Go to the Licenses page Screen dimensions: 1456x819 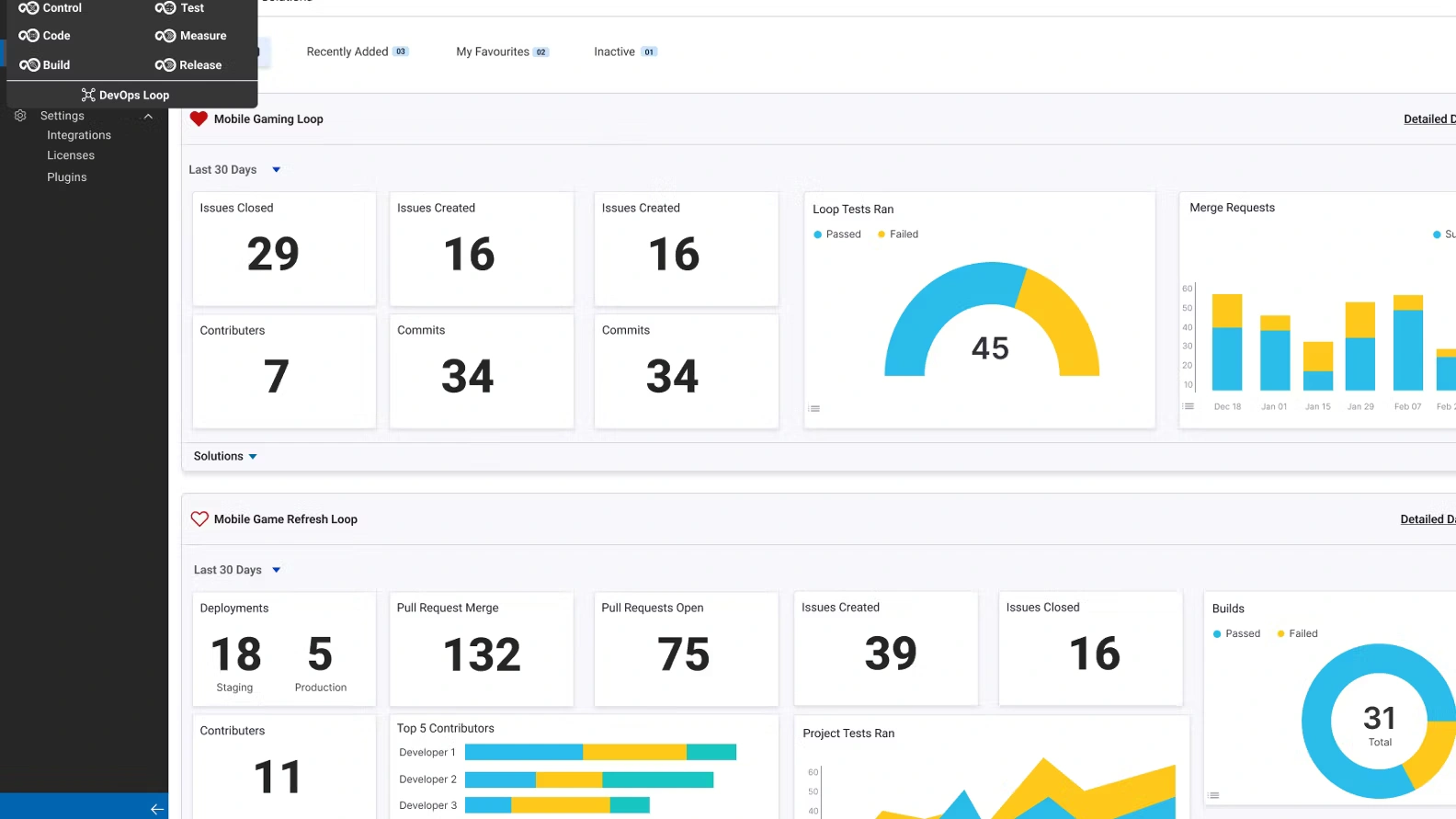71,155
